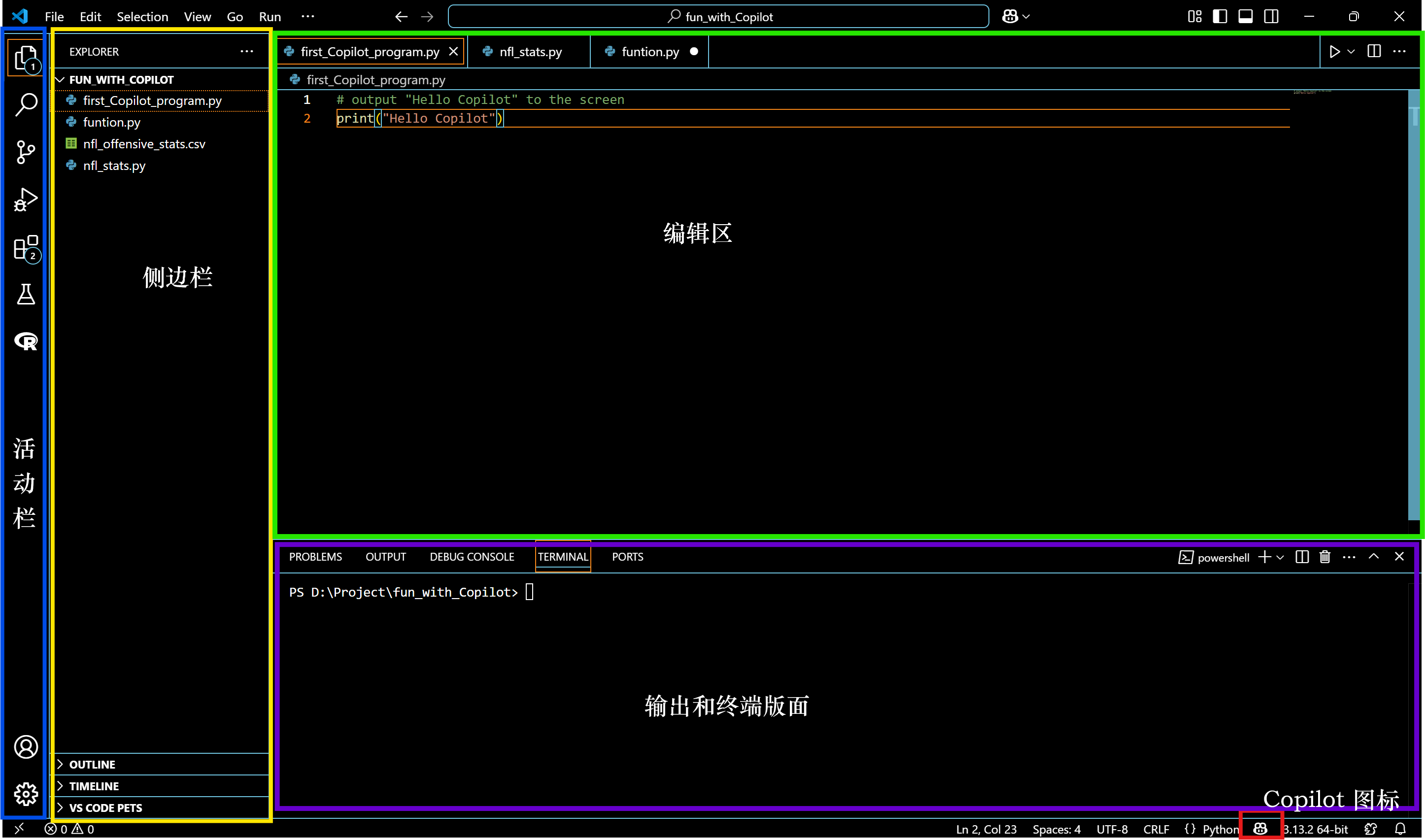Toggle the bottom panel layout button

[1245, 16]
